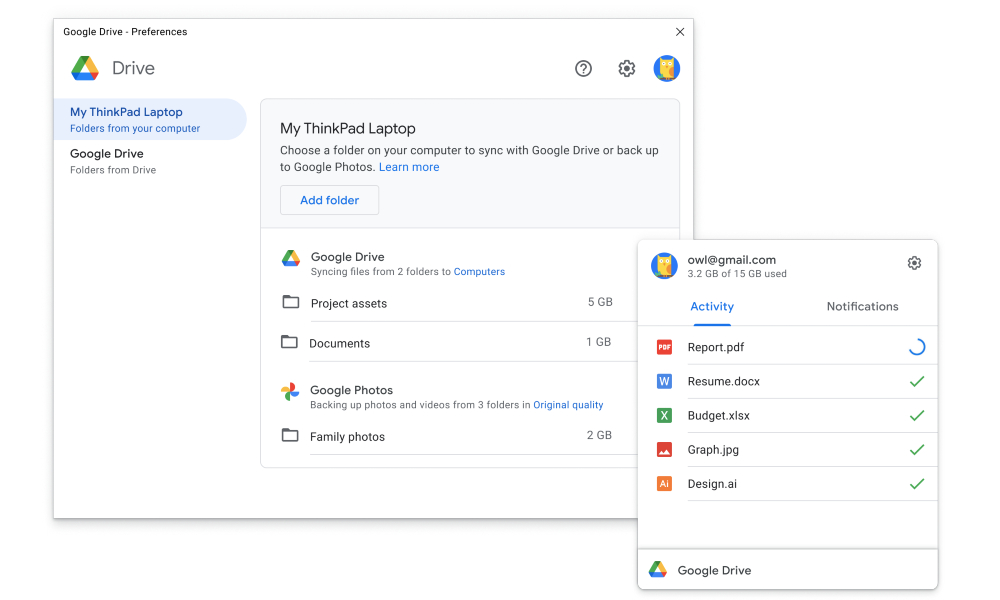The width and height of the screenshot is (1000, 600).
Task: Click the image icon for Graph.jpg
Action: coord(664,450)
